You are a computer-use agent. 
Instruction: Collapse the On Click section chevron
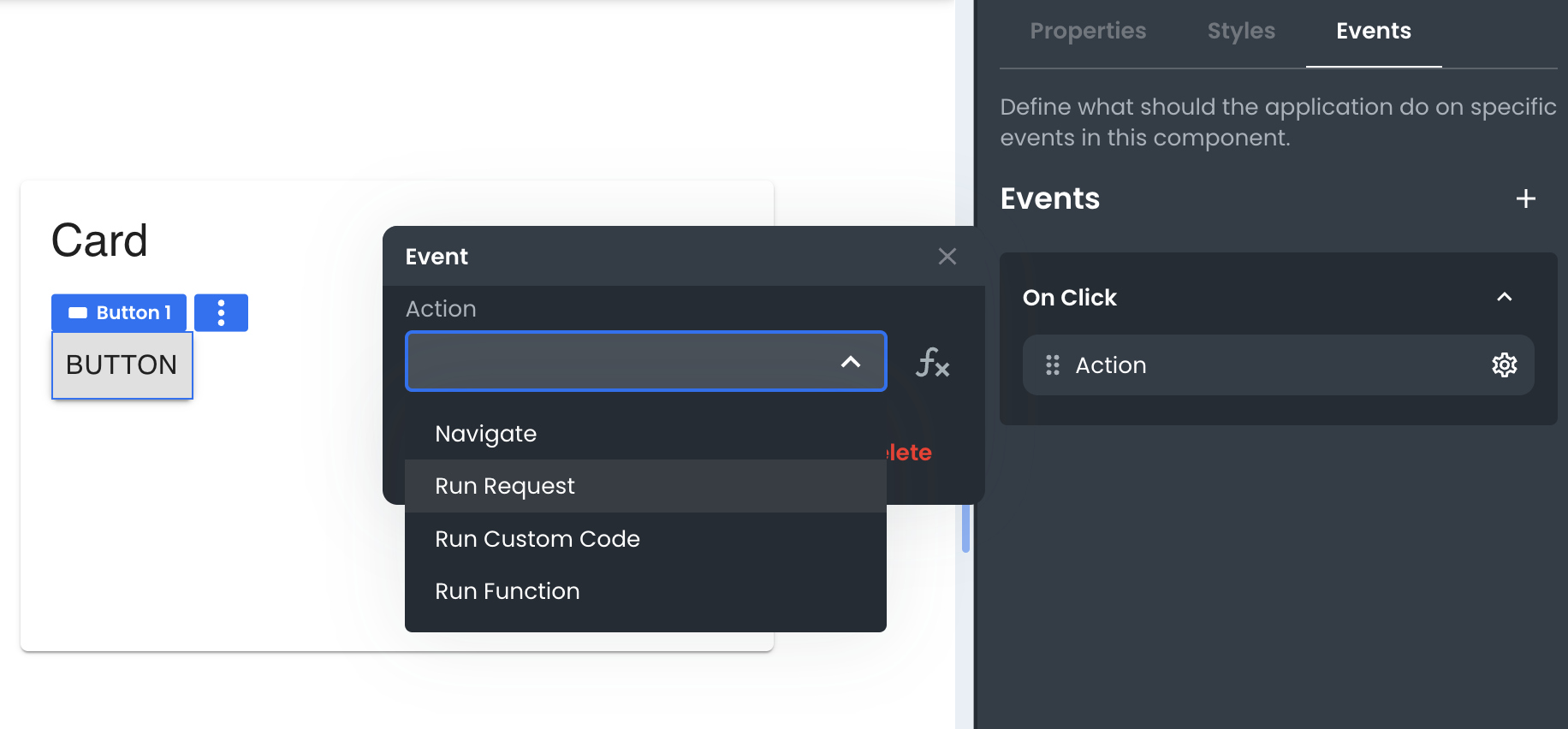(x=1504, y=297)
